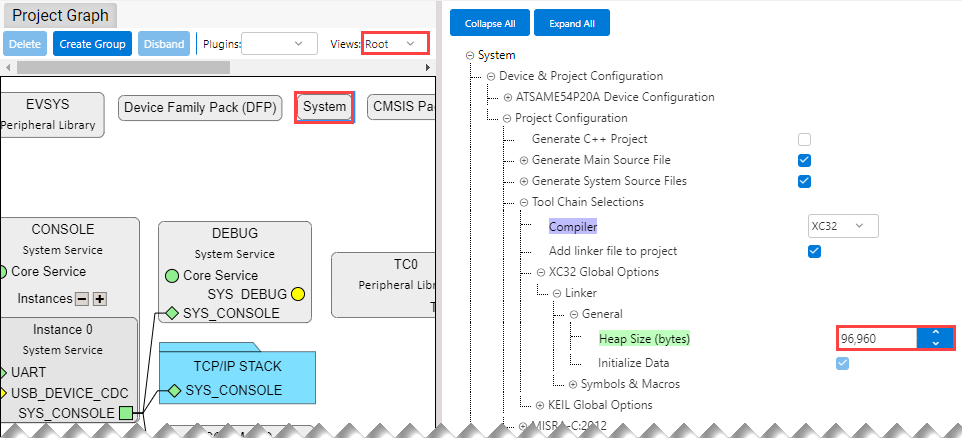The width and height of the screenshot is (962, 438).
Task: Click the Create Group button
Action: pos(92,44)
